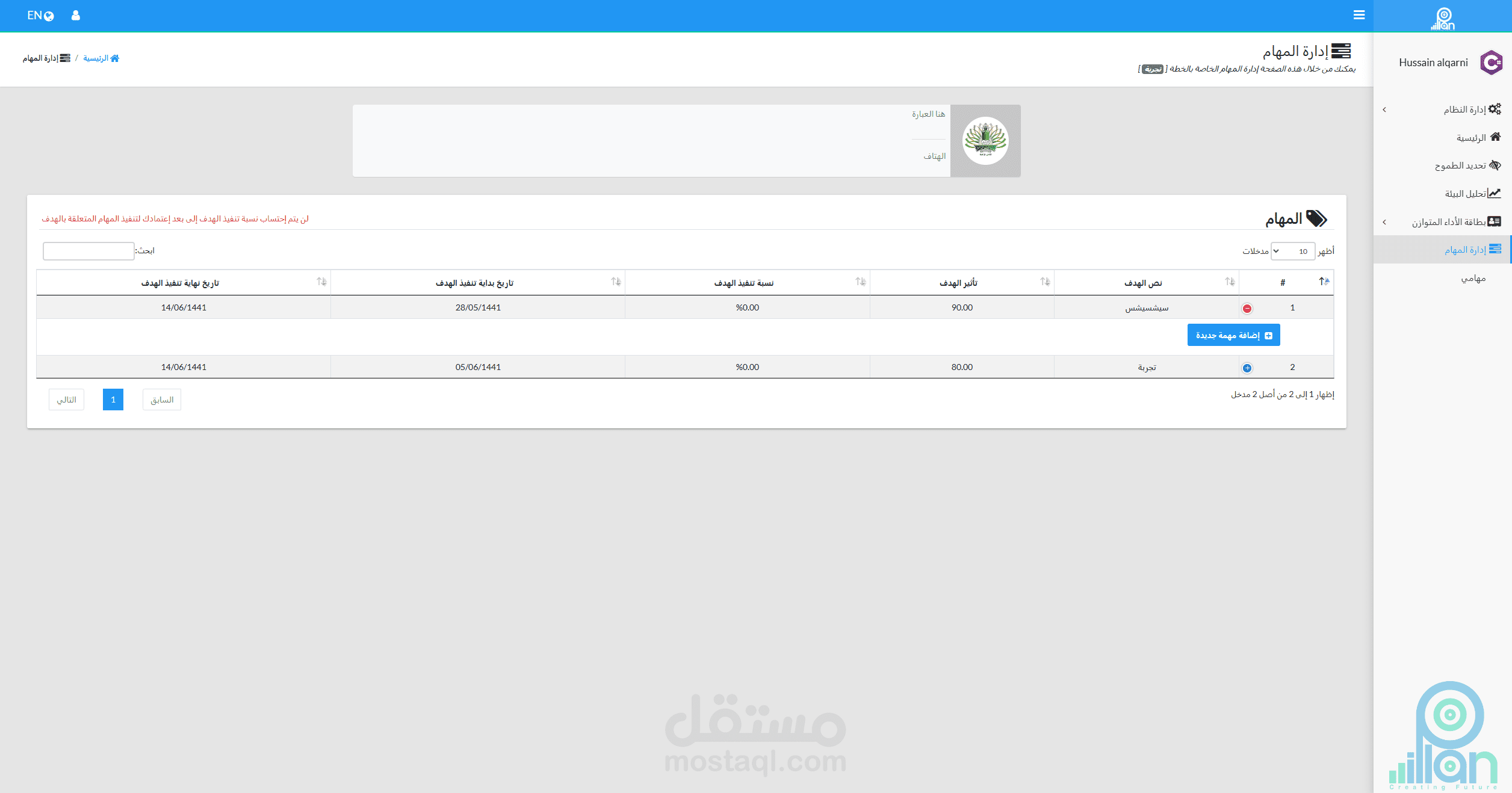Open the entries-per-page dropdown showing 10
This screenshot has width=1512, height=793.
pyautogui.click(x=1293, y=251)
